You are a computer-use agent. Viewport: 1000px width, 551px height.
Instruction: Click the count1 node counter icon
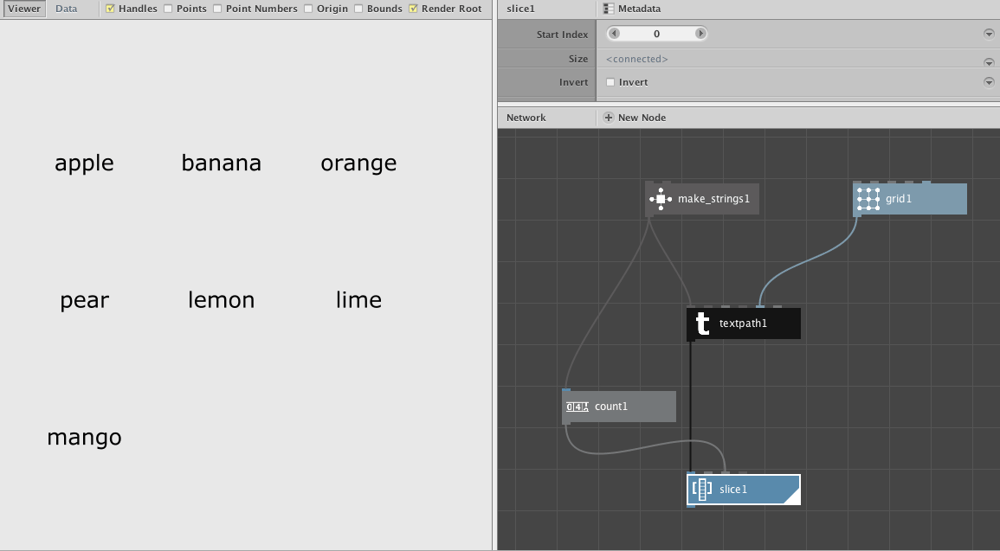click(x=577, y=407)
